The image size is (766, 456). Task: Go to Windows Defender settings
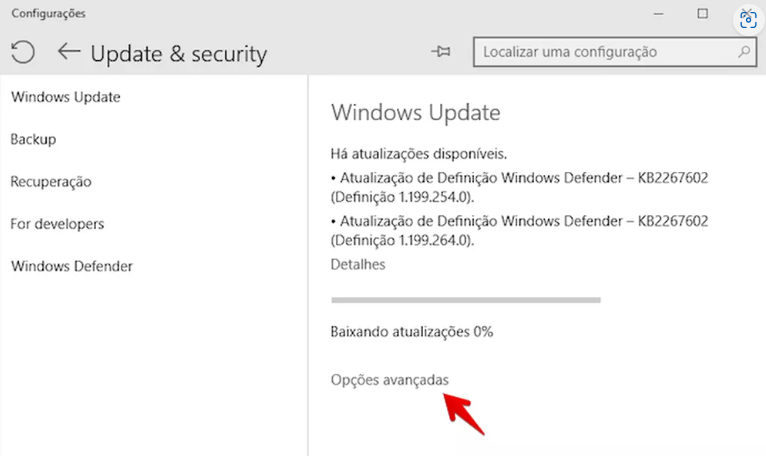pyautogui.click(x=72, y=266)
